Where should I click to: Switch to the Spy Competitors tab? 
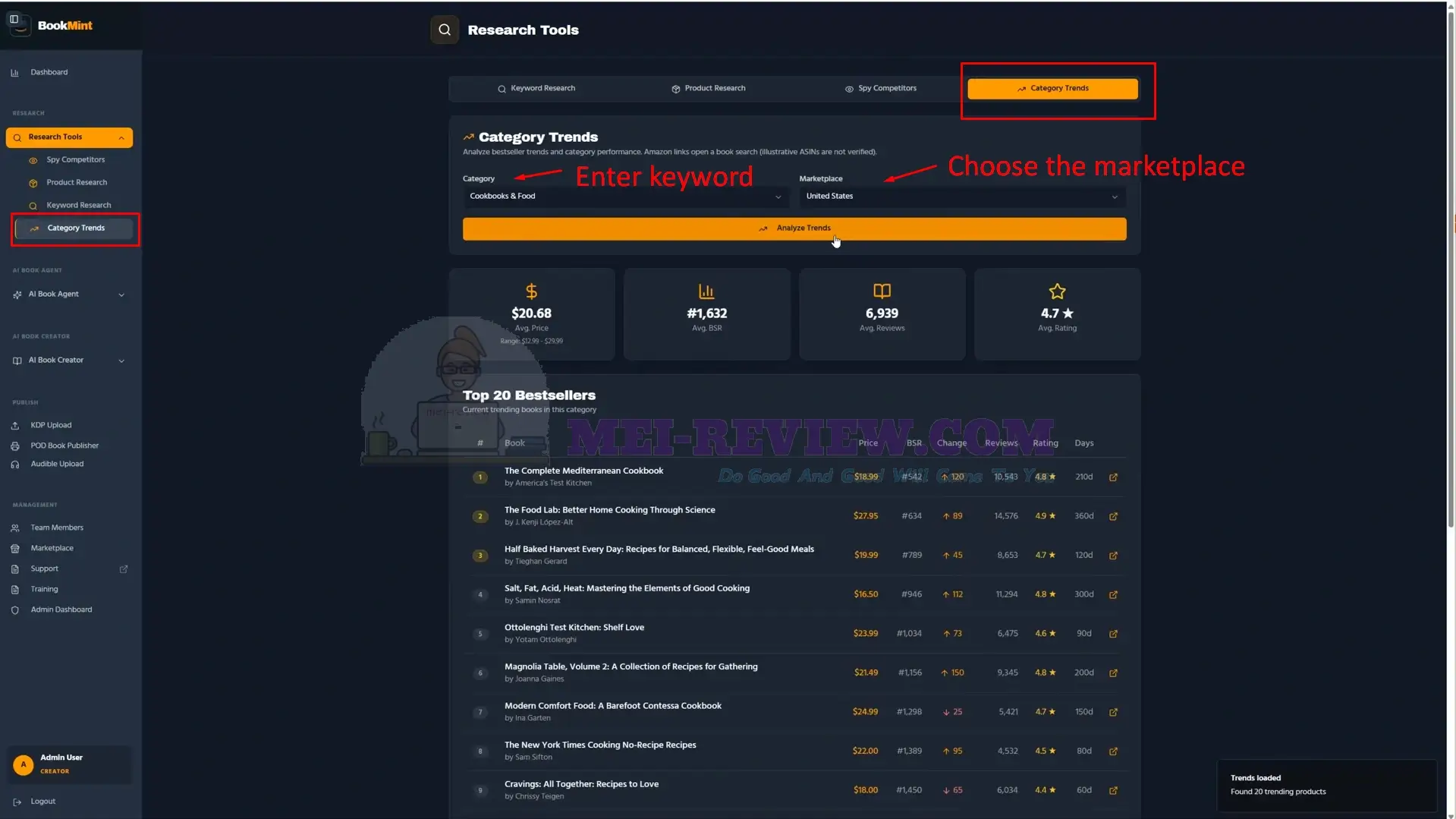pos(880,89)
